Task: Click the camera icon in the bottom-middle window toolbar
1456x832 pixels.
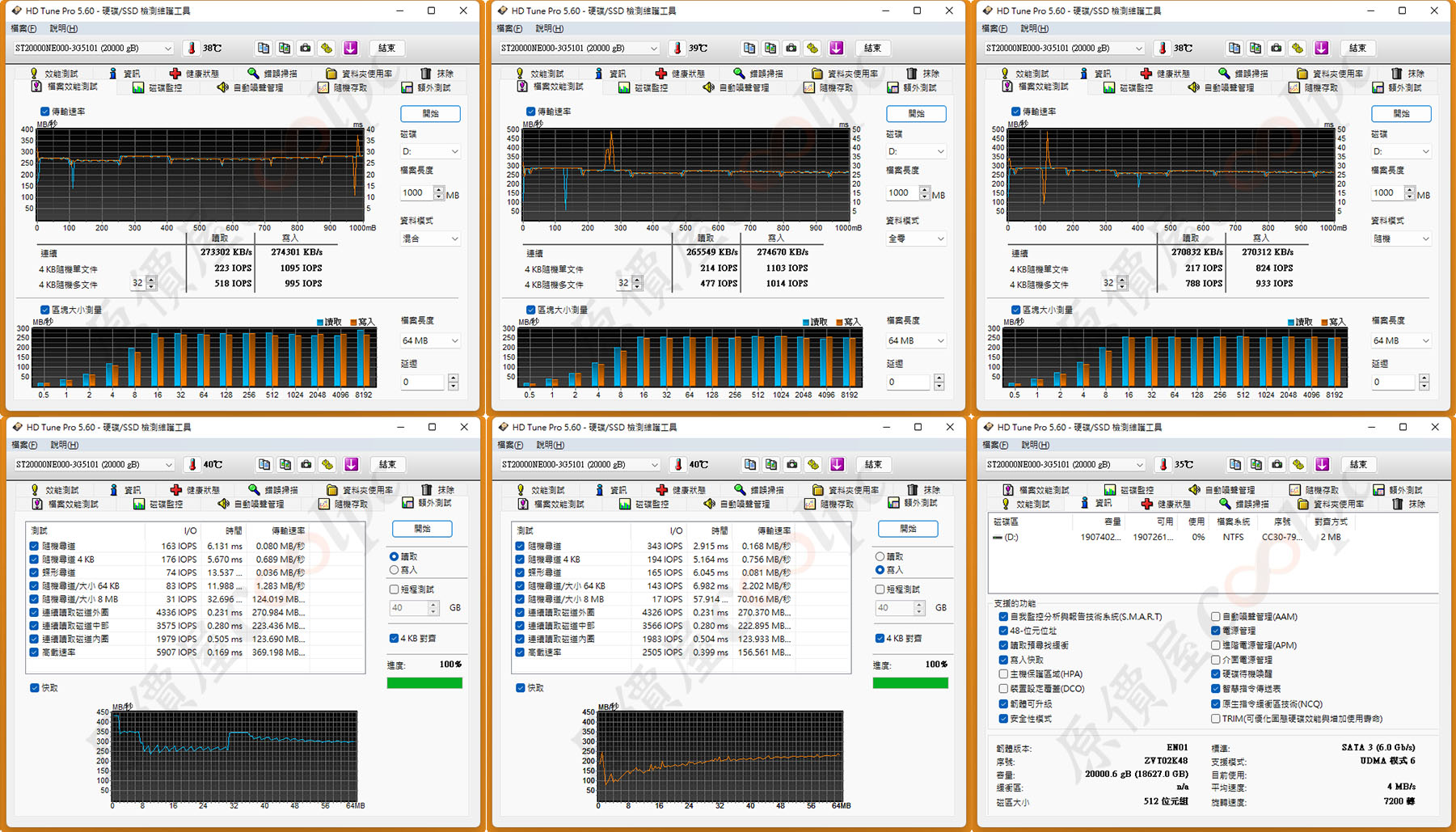Action: 792,464
